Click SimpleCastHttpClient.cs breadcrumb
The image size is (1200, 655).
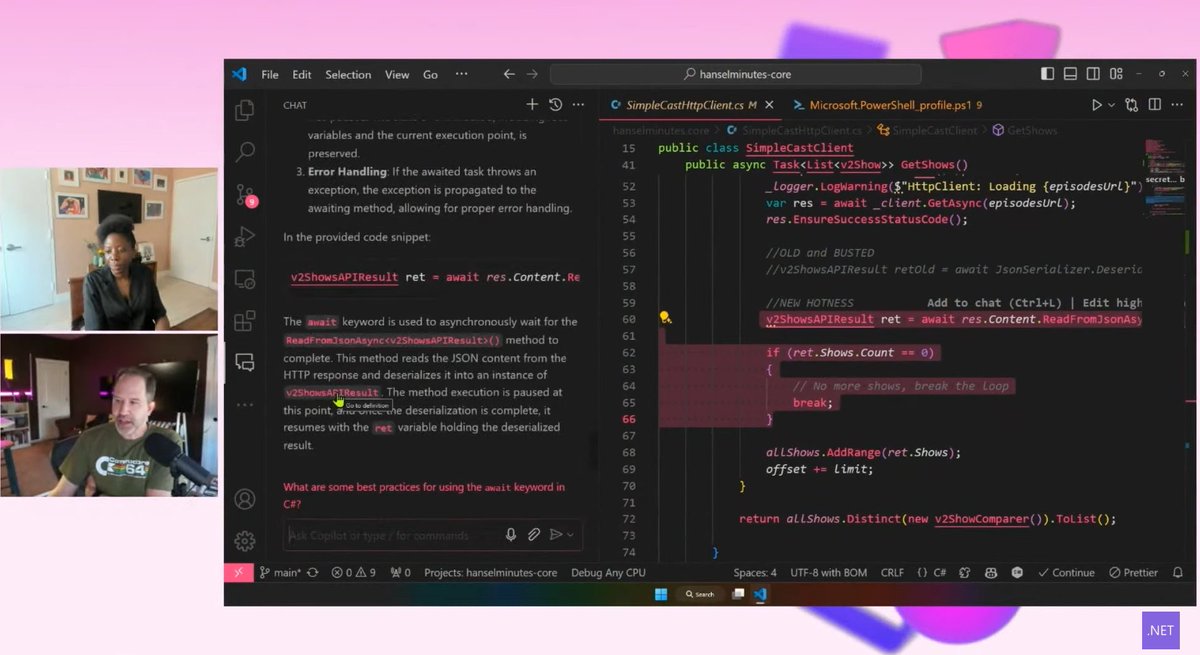(795, 130)
